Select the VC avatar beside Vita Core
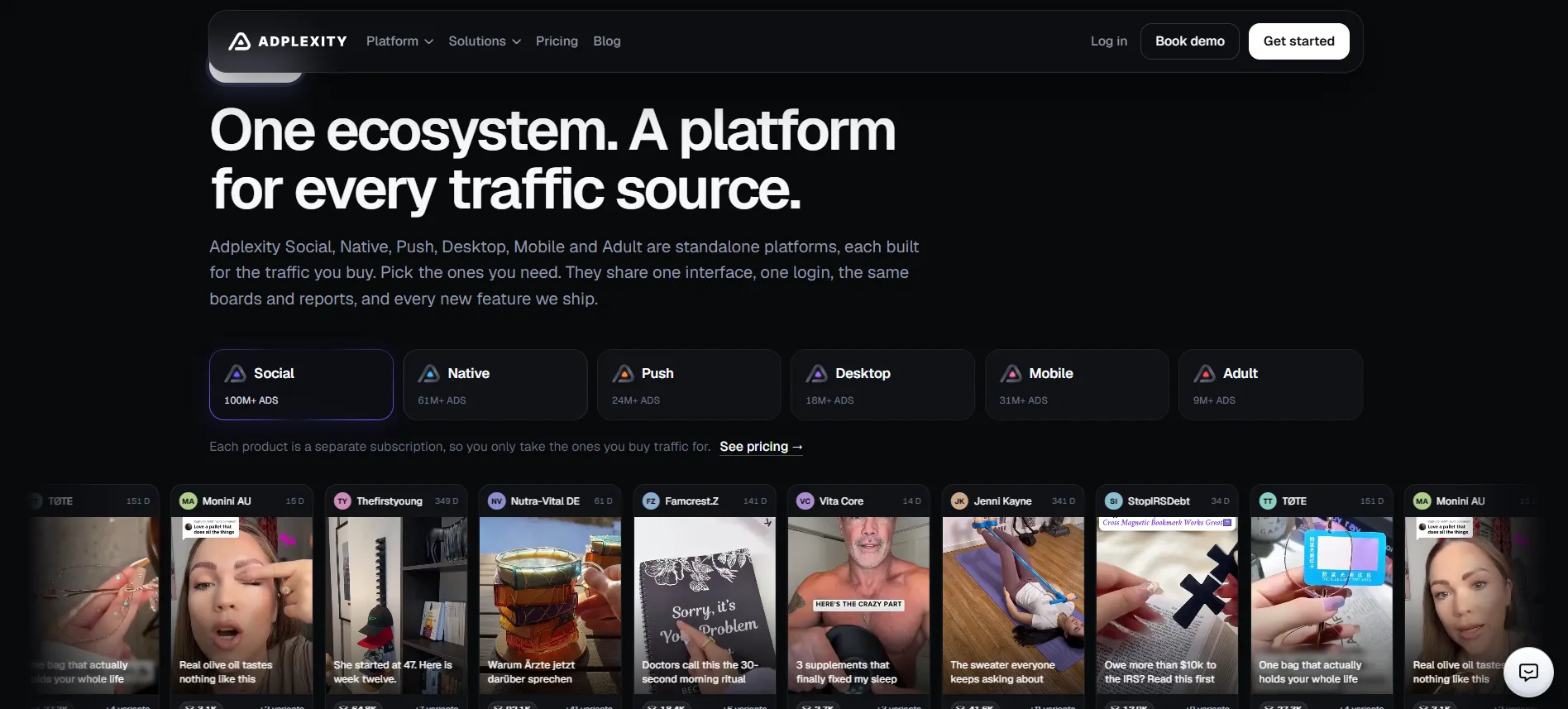This screenshot has height=709, width=1568. pyautogui.click(x=805, y=501)
